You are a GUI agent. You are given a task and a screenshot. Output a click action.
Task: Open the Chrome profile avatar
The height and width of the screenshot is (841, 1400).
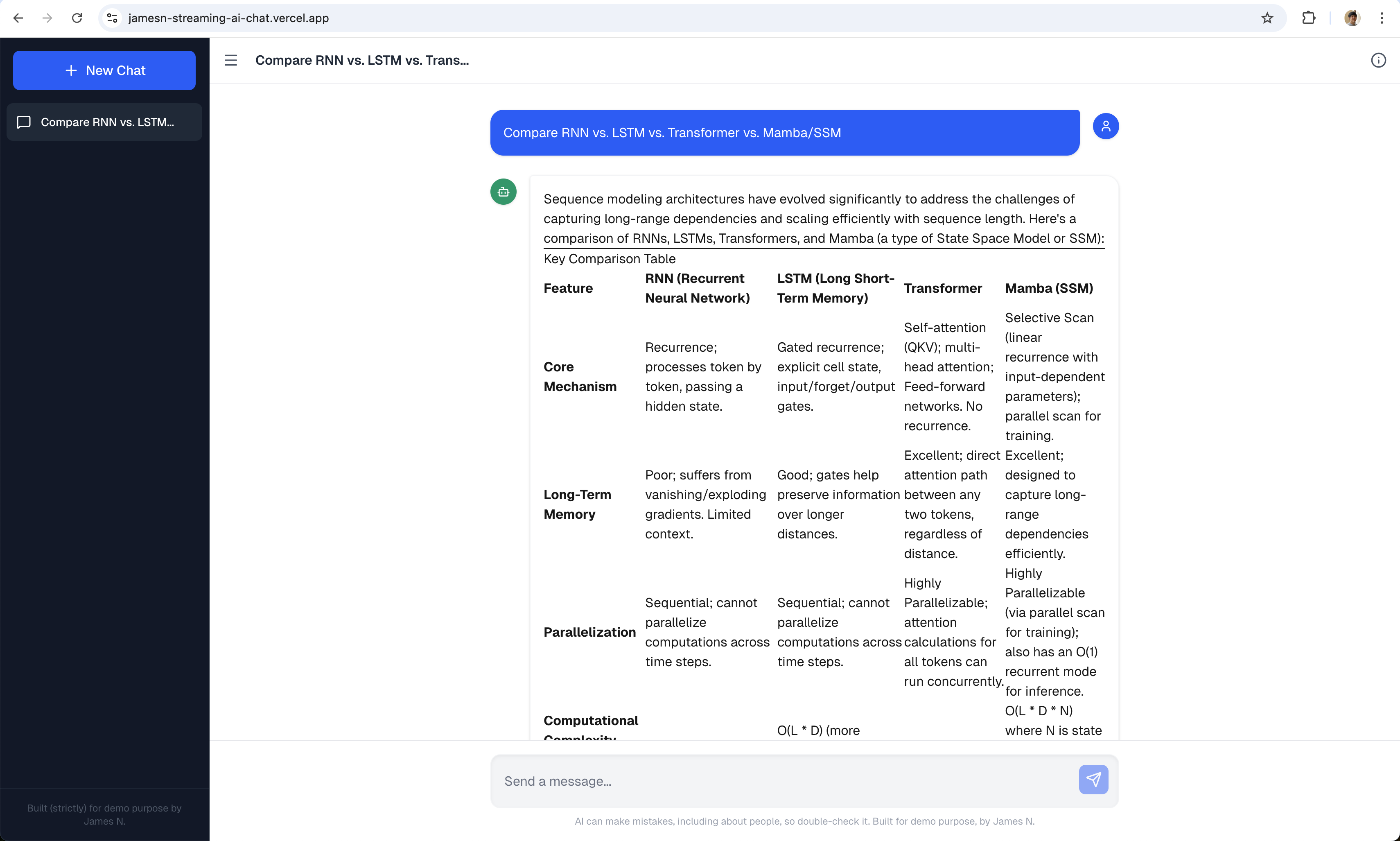click(1352, 18)
